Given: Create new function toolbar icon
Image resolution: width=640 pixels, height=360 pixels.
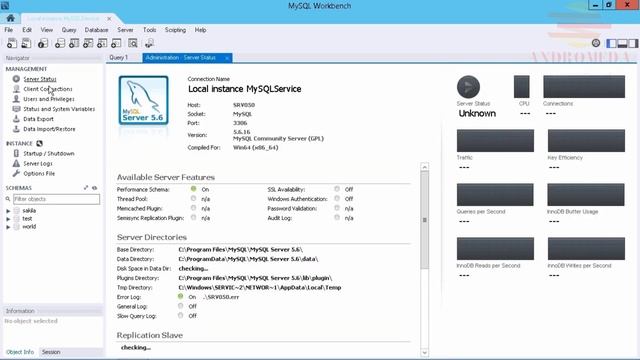Looking at the screenshot, I should pos(116,43).
